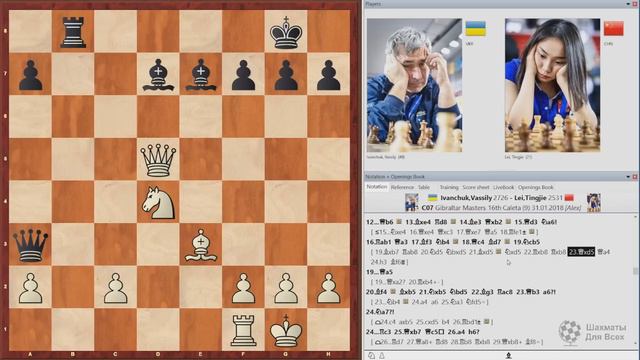Click the Lei,Tingjie name in game header
The image size is (640, 360).
click(x=530, y=198)
